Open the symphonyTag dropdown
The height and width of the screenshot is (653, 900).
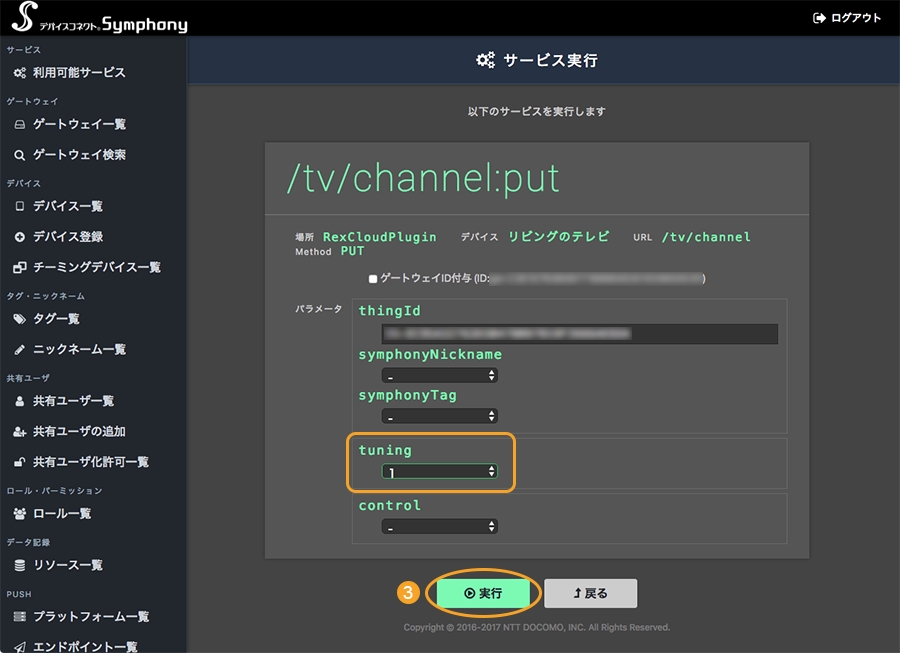point(440,416)
